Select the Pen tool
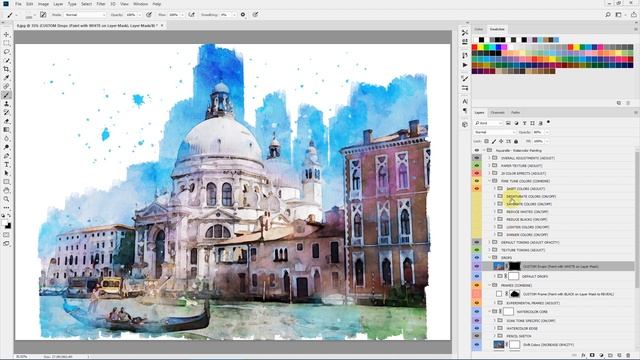This screenshot has width=640, height=360. [7, 156]
